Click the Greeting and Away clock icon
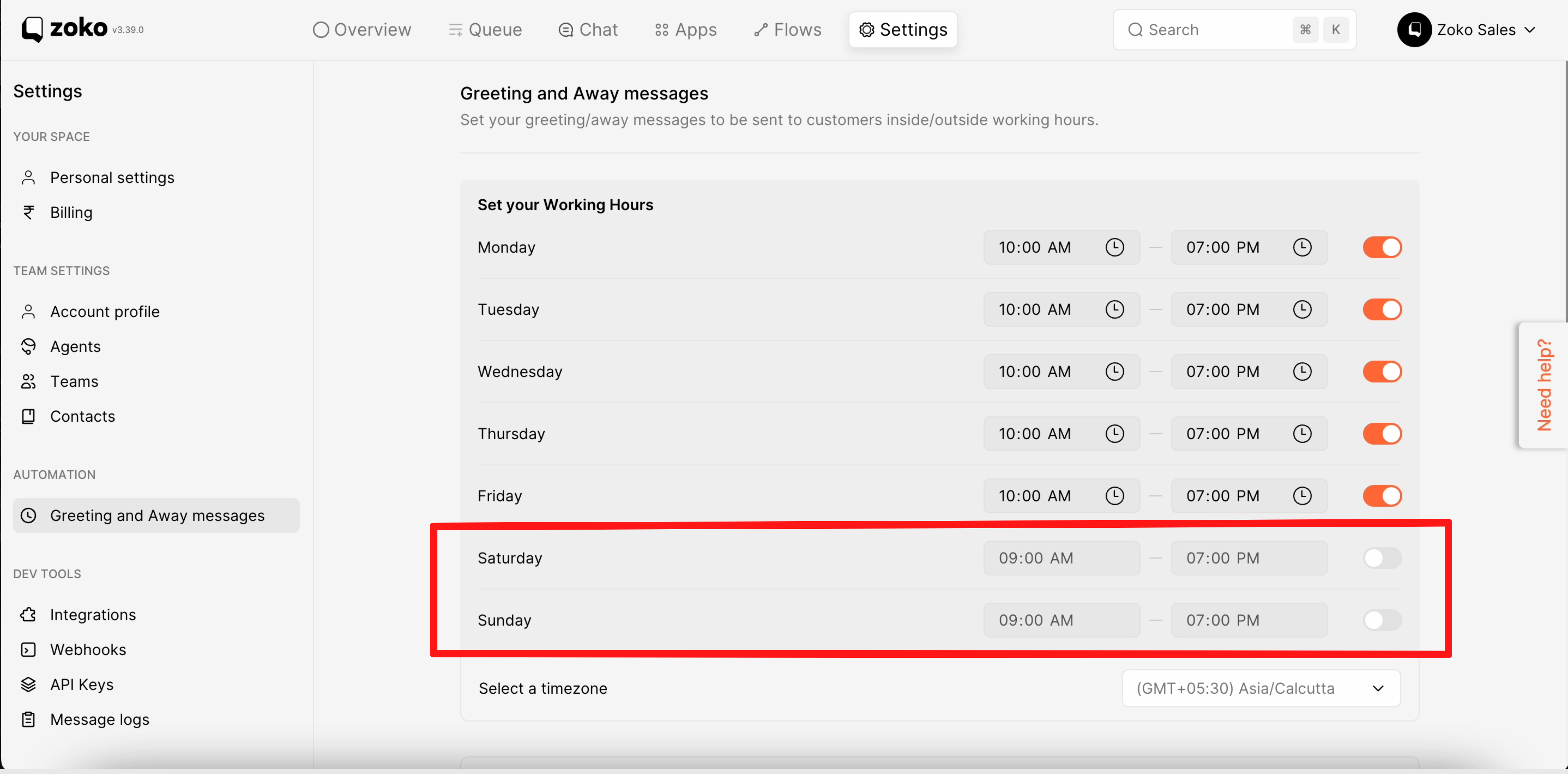This screenshot has width=1568, height=774. point(28,515)
